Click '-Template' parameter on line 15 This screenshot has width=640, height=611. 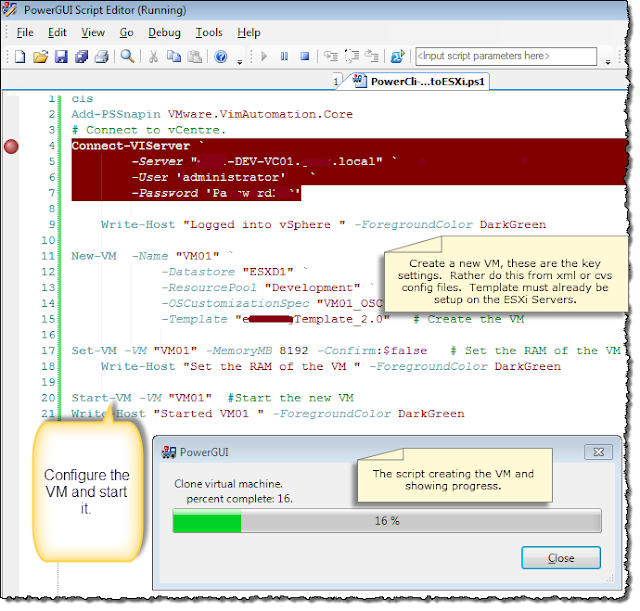coord(194,319)
